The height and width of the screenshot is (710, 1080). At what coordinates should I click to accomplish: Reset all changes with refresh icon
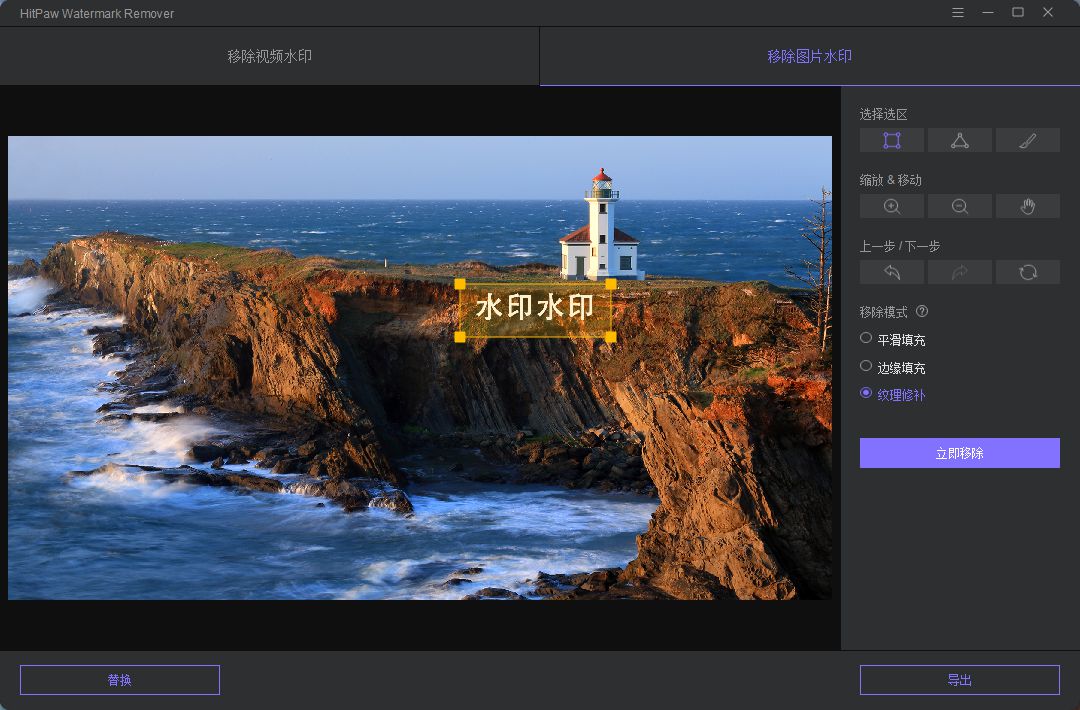(1028, 272)
